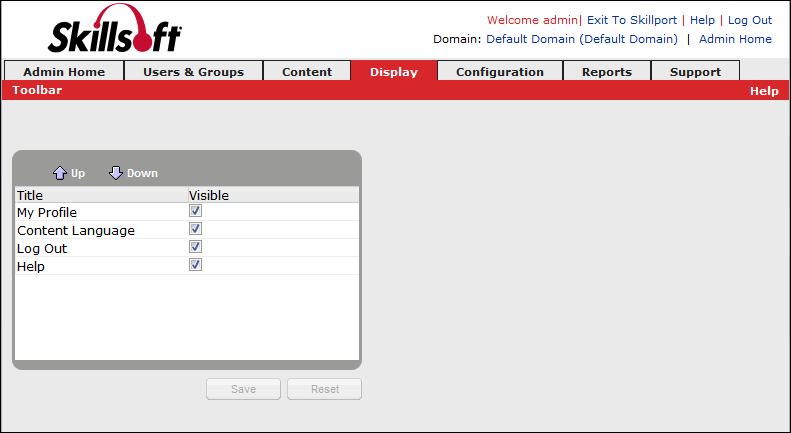This screenshot has height=433, width=791.
Task: Click the Log Out header link
Action: click(x=750, y=20)
